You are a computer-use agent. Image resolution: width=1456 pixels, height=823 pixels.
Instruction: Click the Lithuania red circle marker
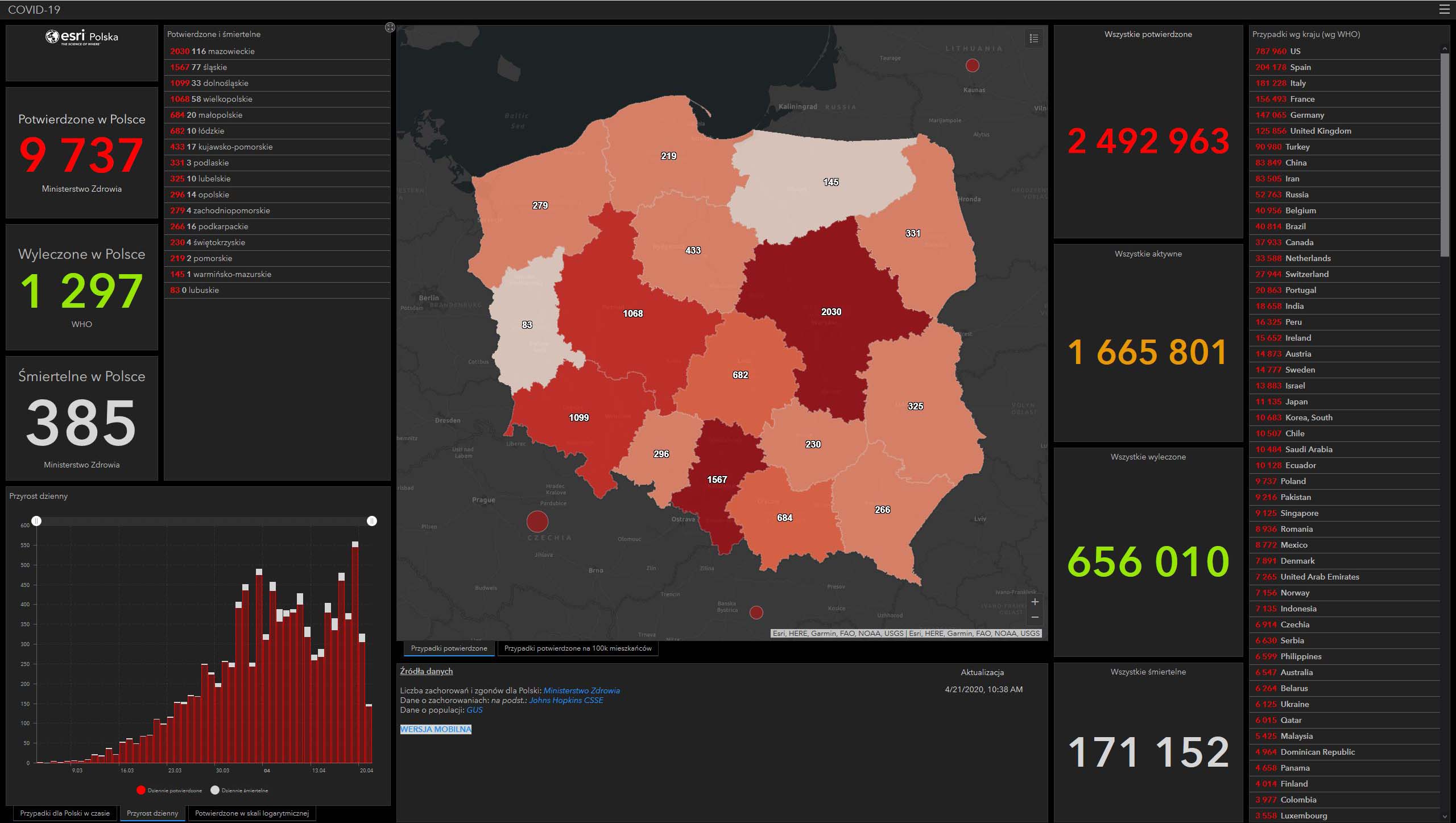coord(973,65)
